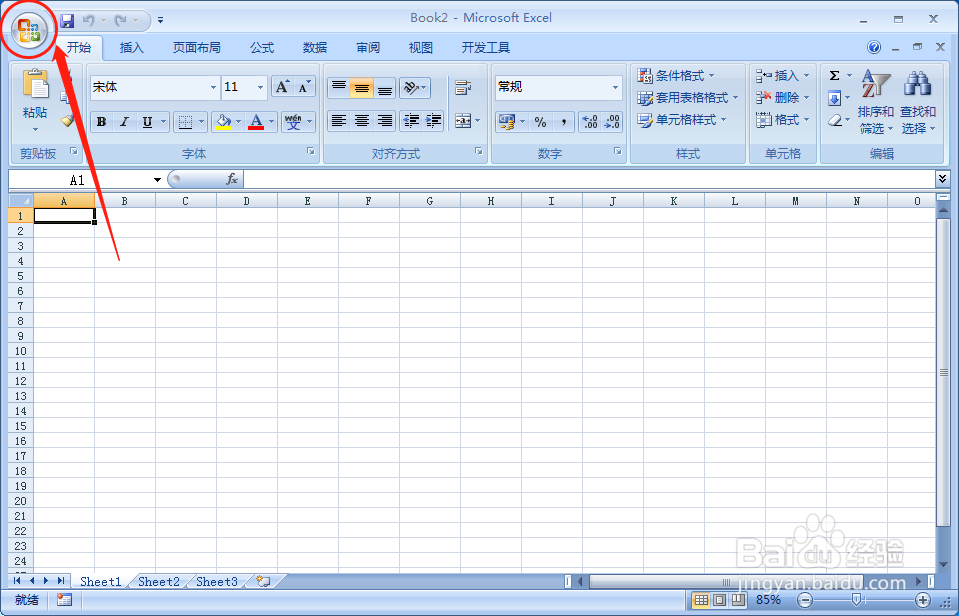Click the accounting number format icon
Screen dimensions: 959x616
[x=506, y=122]
